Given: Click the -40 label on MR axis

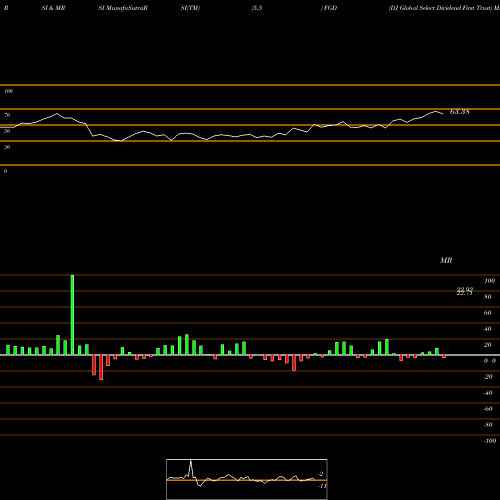Looking at the screenshot, I should (x=488, y=393).
